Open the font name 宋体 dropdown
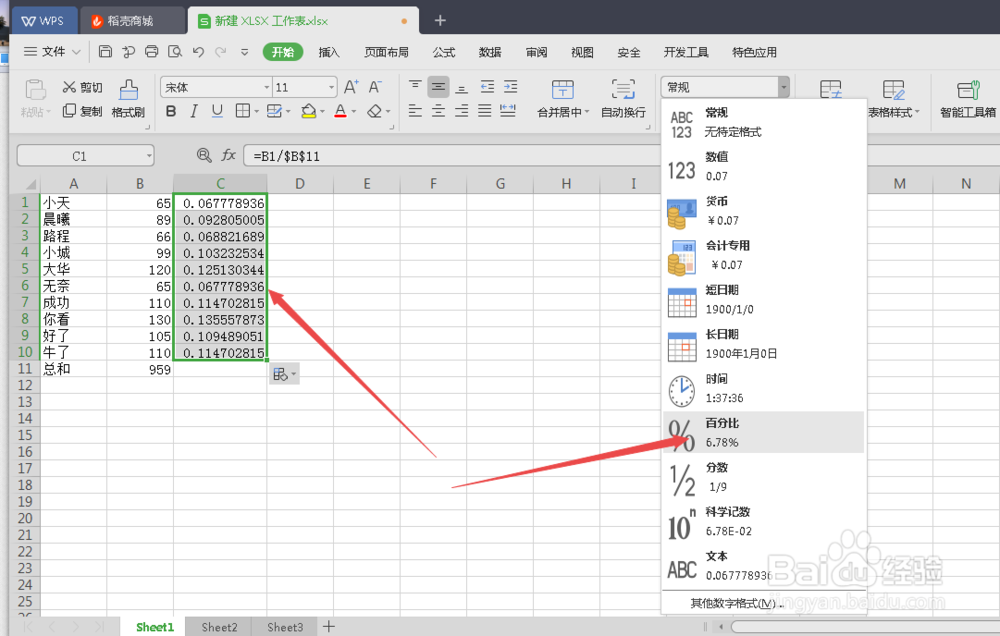This screenshot has height=636, width=1000. click(267, 87)
